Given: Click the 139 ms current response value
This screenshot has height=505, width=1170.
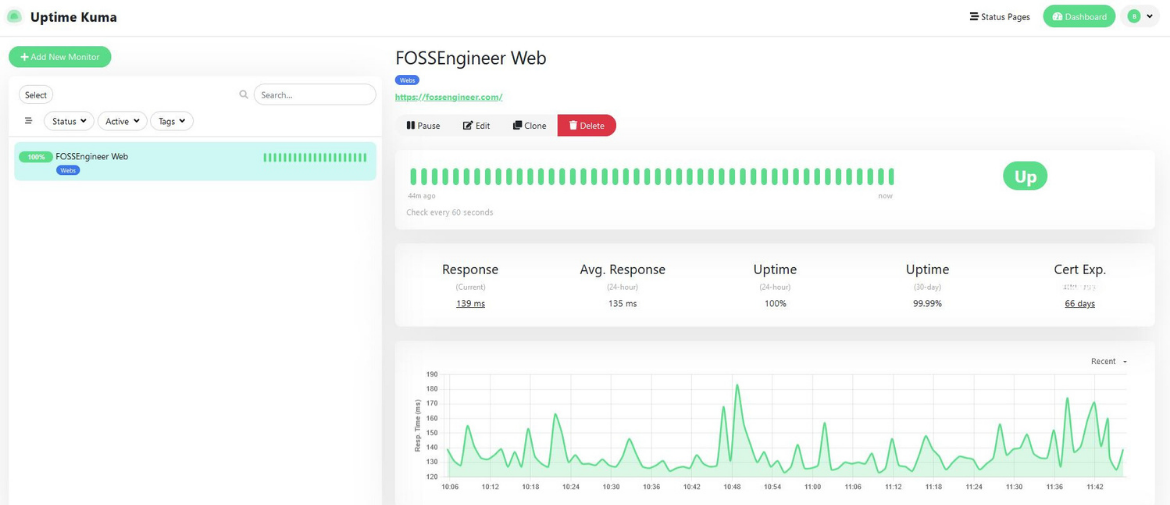Looking at the screenshot, I should tap(470, 304).
